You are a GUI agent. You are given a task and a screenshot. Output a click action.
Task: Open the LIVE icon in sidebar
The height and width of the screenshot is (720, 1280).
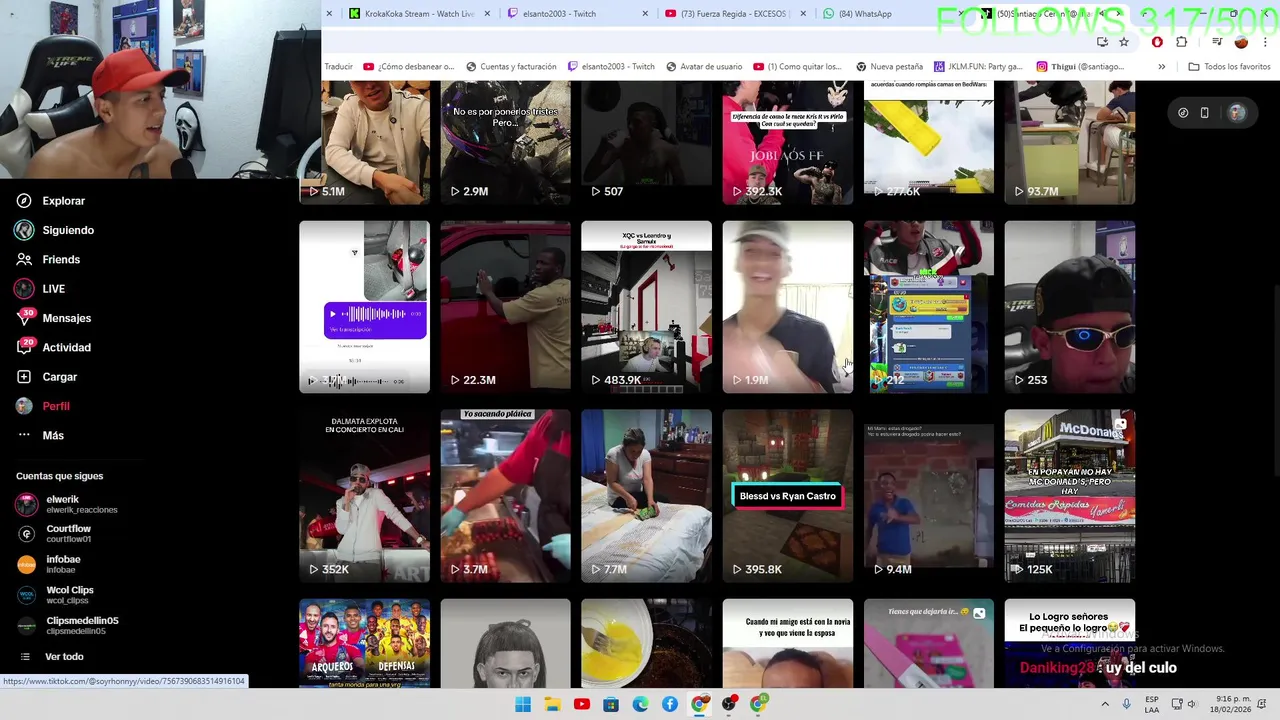click(24, 289)
